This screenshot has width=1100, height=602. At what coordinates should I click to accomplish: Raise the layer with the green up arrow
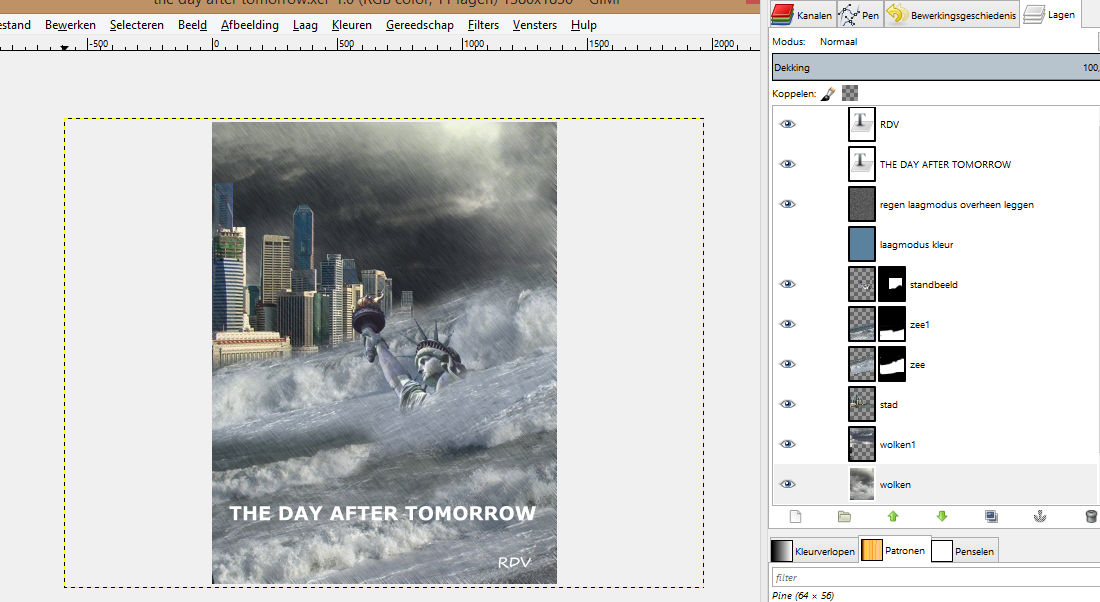[x=893, y=517]
